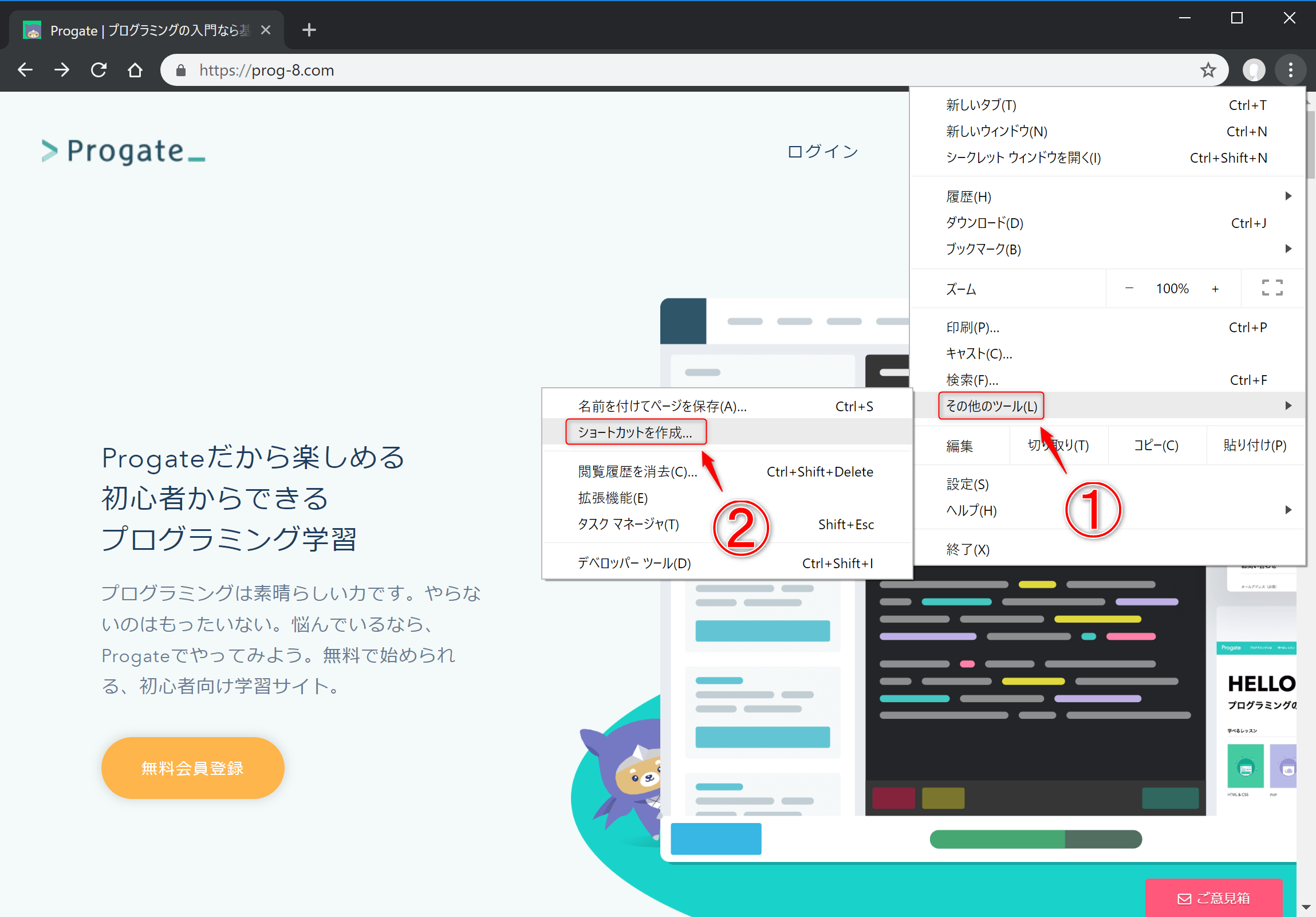The height and width of the screenshot is (917, 1316).
Task: Click コピー(C) in edit row
Action: (1156, 445)
